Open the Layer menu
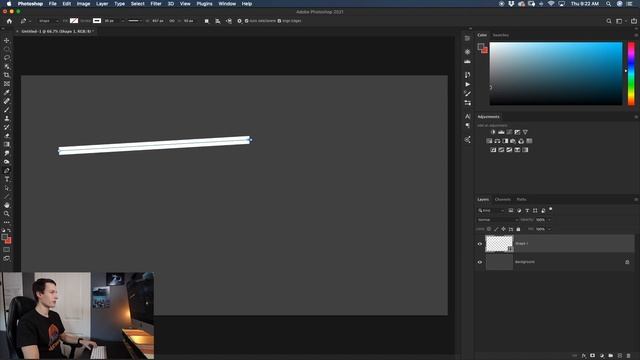640x360 pixels. pos(102,4)
